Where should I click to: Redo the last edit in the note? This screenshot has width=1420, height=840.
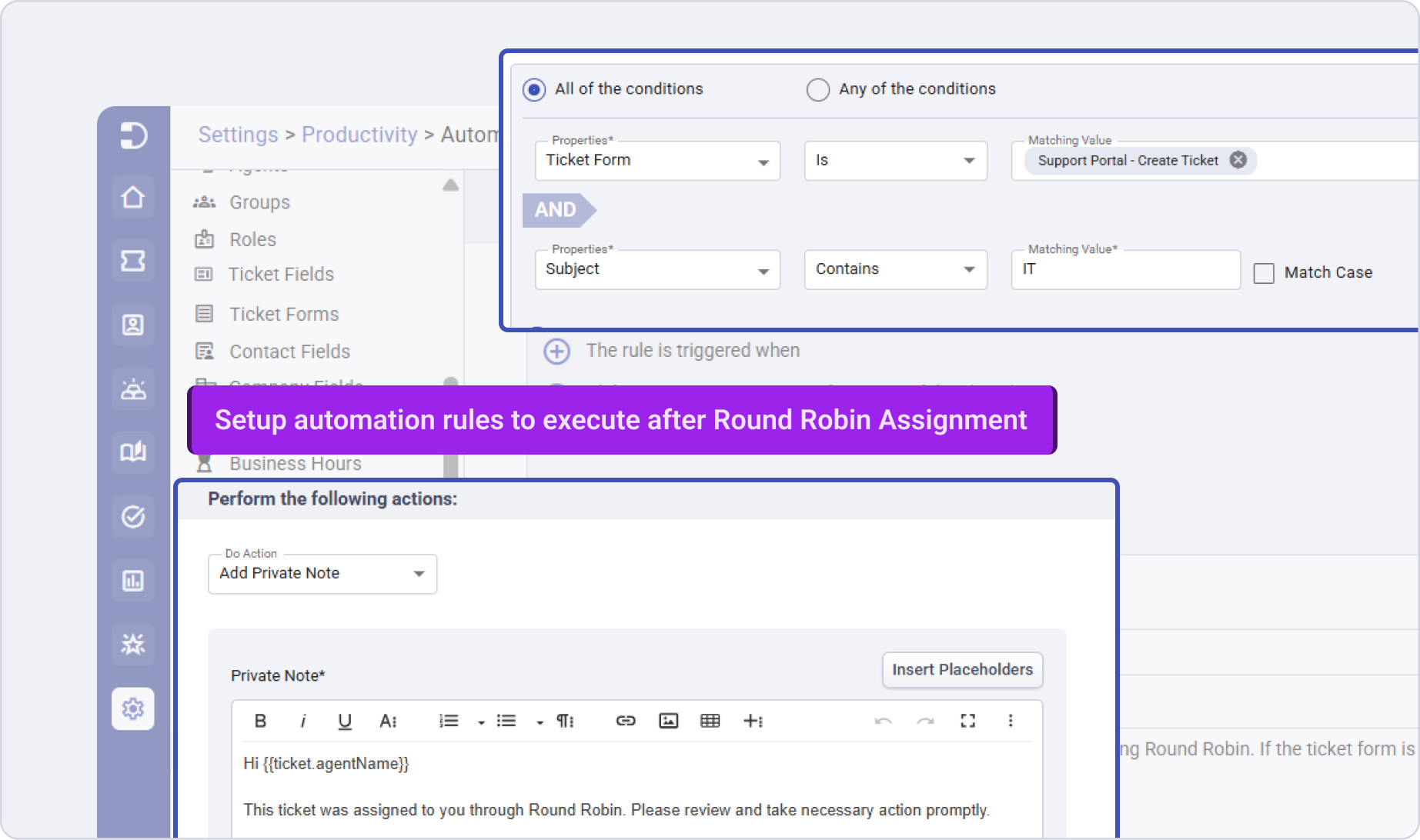pyautogui.click(x=926, y=721)
